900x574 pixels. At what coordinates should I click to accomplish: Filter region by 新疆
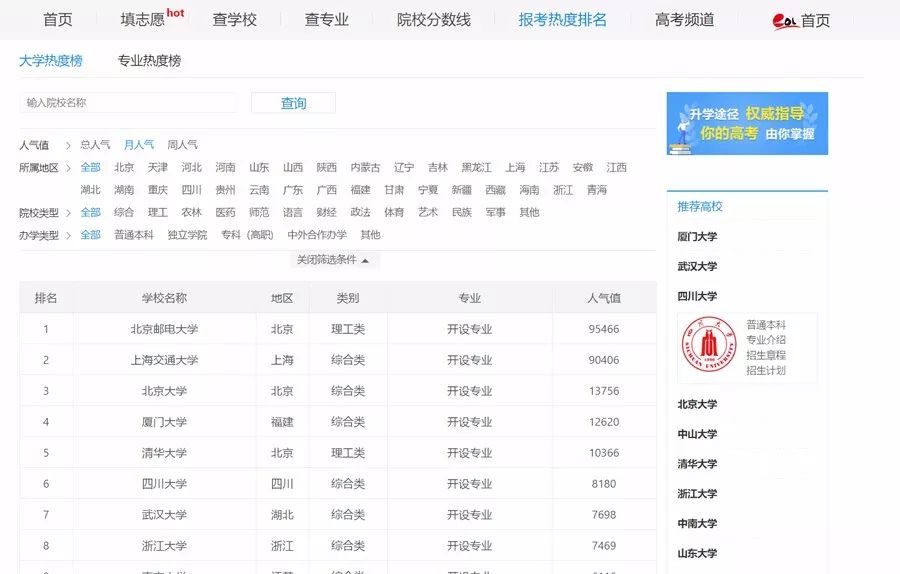(x=462, y=190)
